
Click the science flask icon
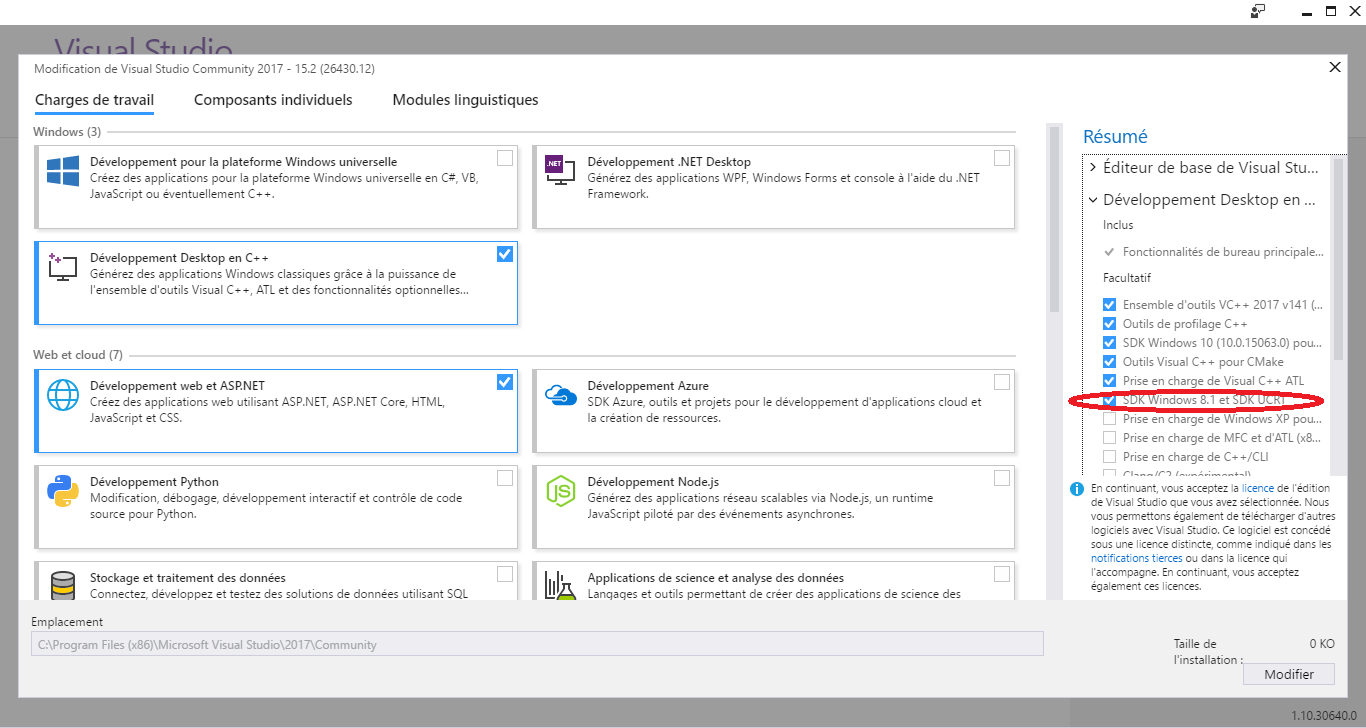560,585
